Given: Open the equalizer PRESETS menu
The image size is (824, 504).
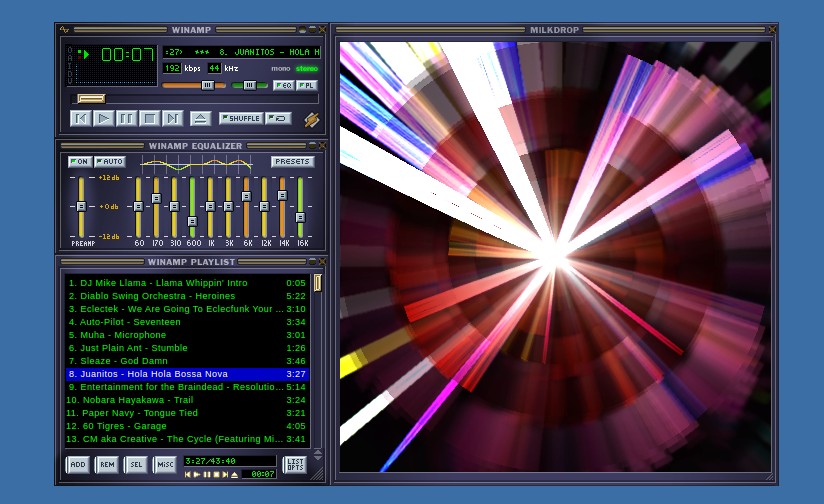Looking at the screenshot, I should click(x=292, y=161).
